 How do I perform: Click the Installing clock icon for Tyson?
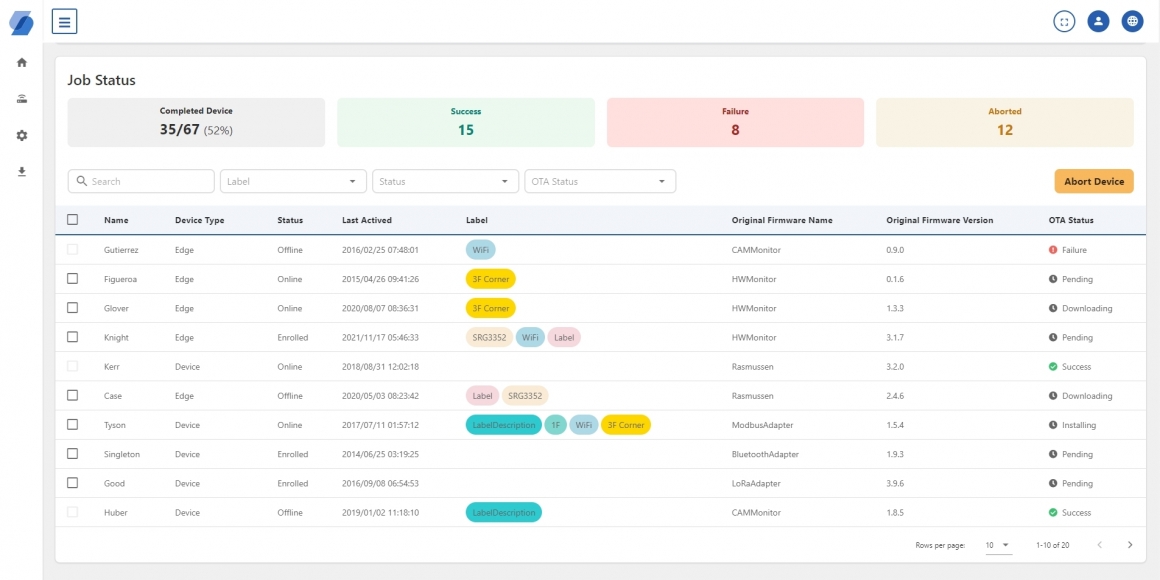click(x=1053, y=425)
